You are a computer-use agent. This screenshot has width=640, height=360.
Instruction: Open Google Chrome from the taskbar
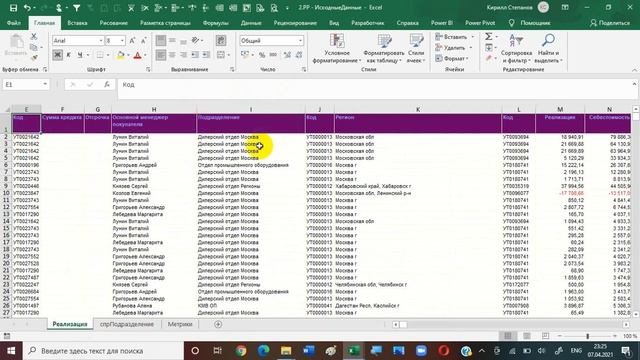pos(241,351)
